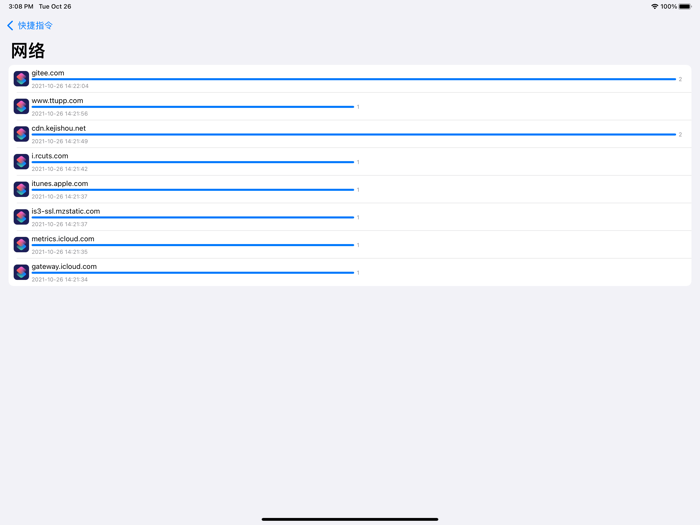
Task: Tap the Shortcuts icon beside www.ttupp.com
Action: pos(21,106)
